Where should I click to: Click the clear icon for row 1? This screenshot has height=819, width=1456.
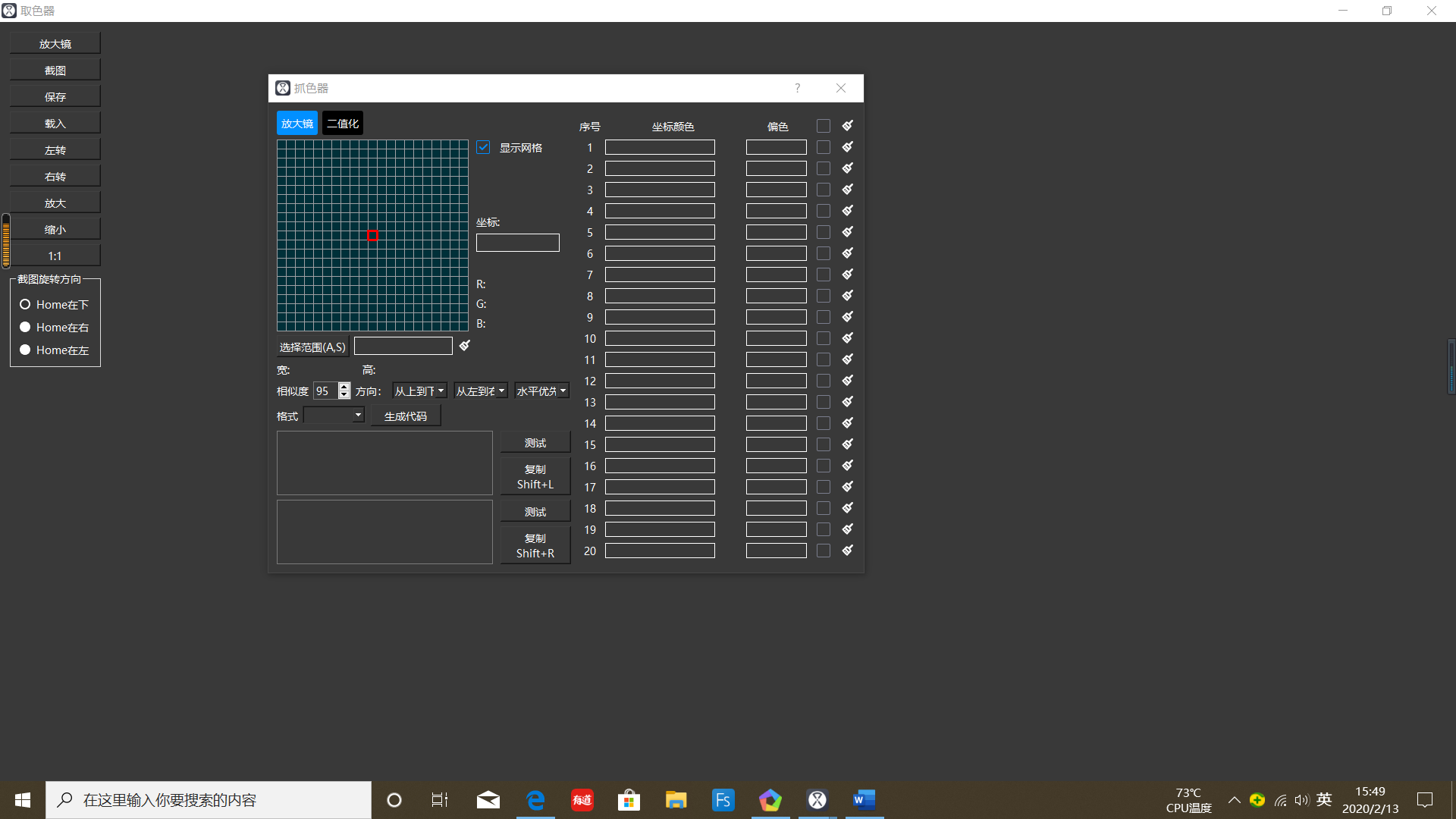pos(848,146)
